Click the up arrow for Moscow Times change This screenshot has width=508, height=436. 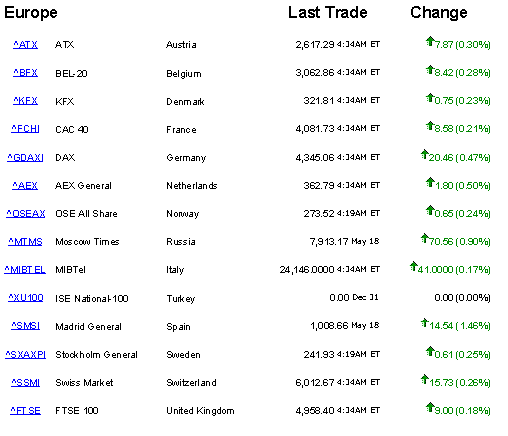pyautogui.click(x=424, y=238)
